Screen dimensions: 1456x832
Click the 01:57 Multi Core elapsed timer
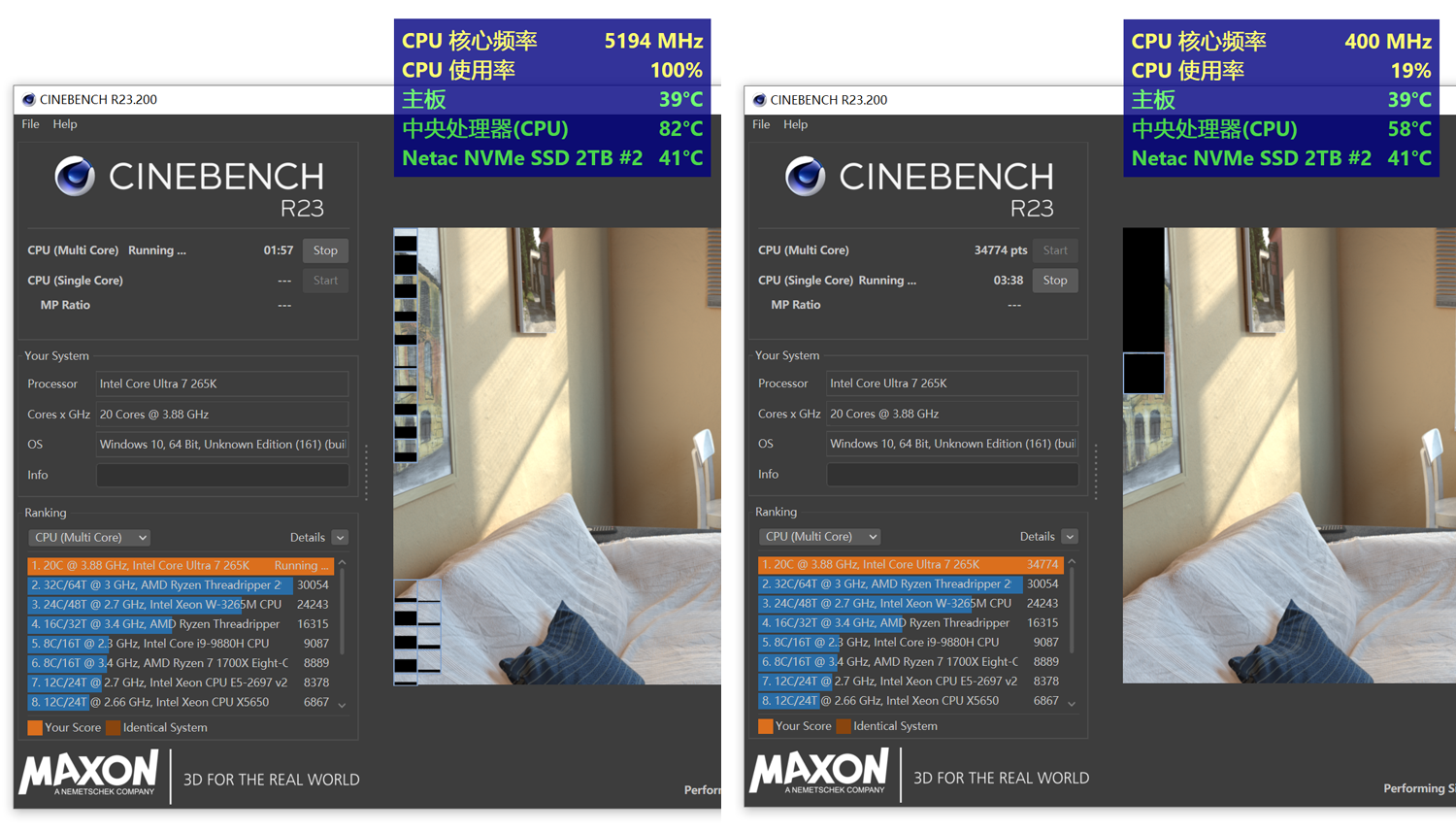[279, 250]
